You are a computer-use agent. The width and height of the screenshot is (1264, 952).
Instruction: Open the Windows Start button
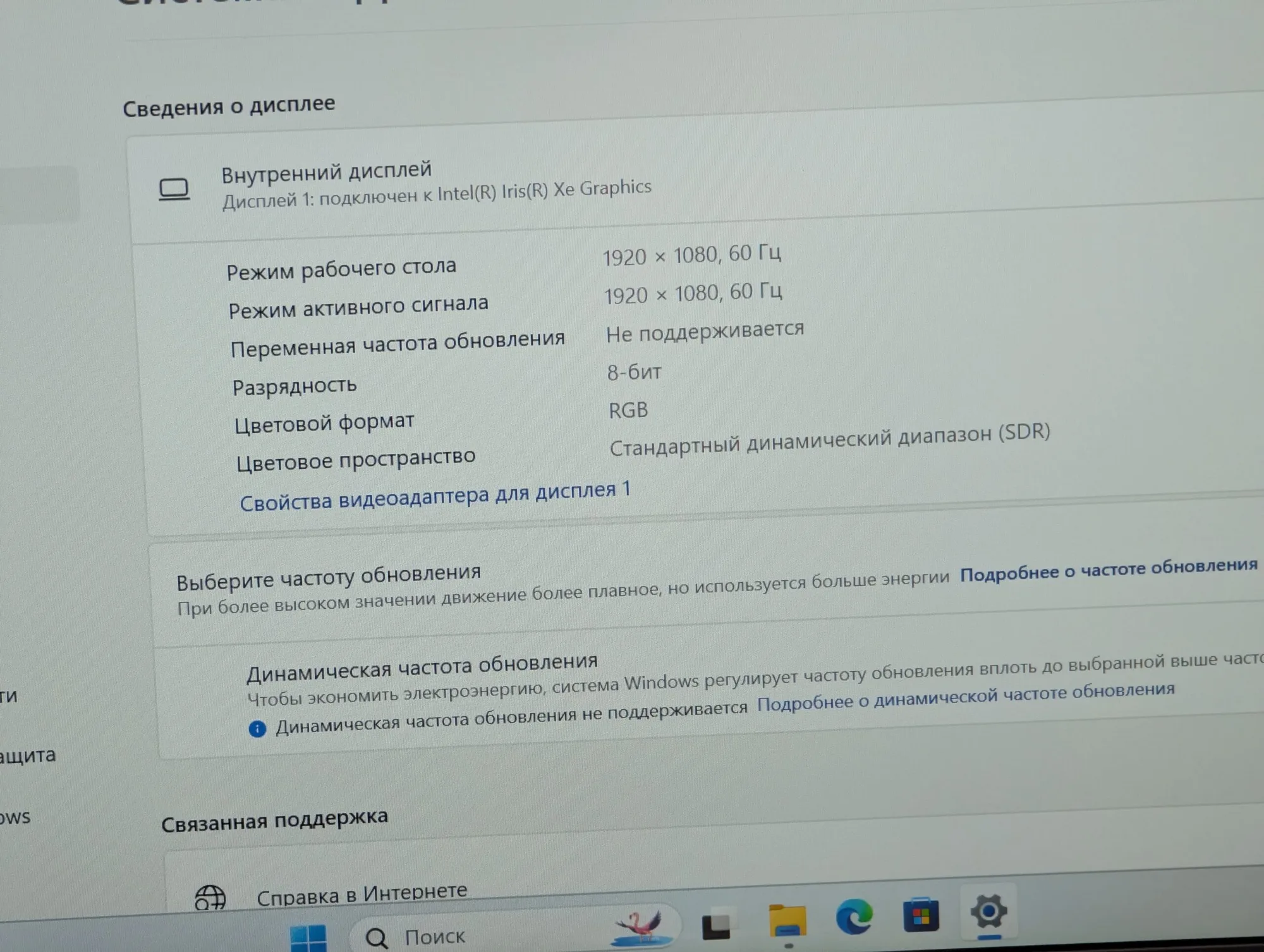pyautogui.click(x=308, y=938)
